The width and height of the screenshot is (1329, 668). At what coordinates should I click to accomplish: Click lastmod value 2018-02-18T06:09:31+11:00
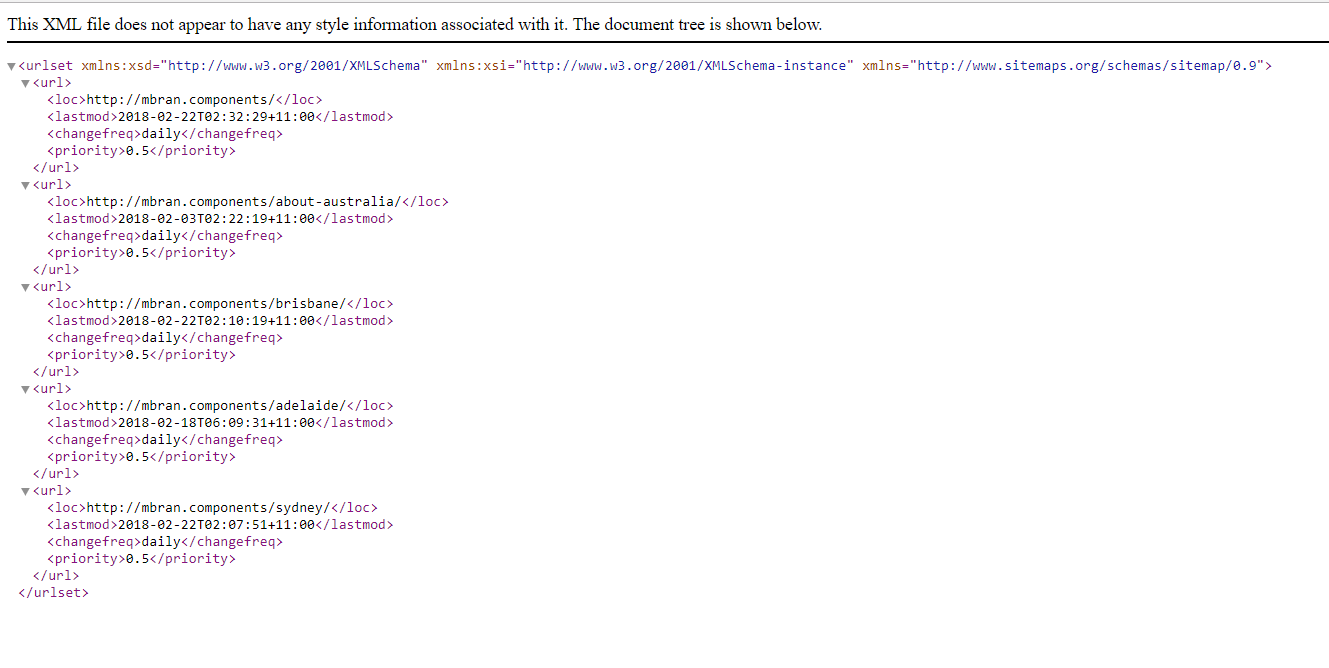[216, 422]
